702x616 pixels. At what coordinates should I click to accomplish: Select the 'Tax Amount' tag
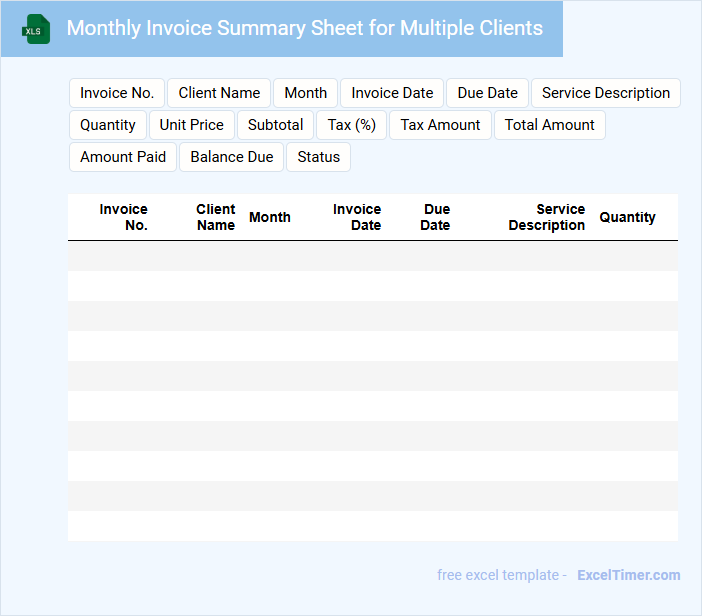440,125
